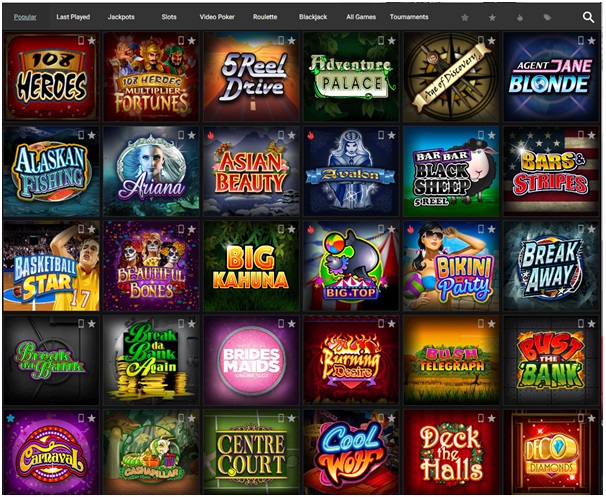Image resolution: width=606 pixels, height=497 pixels.
Task: Switch to the Jackpots tab
Action: [x=121, y=17]
